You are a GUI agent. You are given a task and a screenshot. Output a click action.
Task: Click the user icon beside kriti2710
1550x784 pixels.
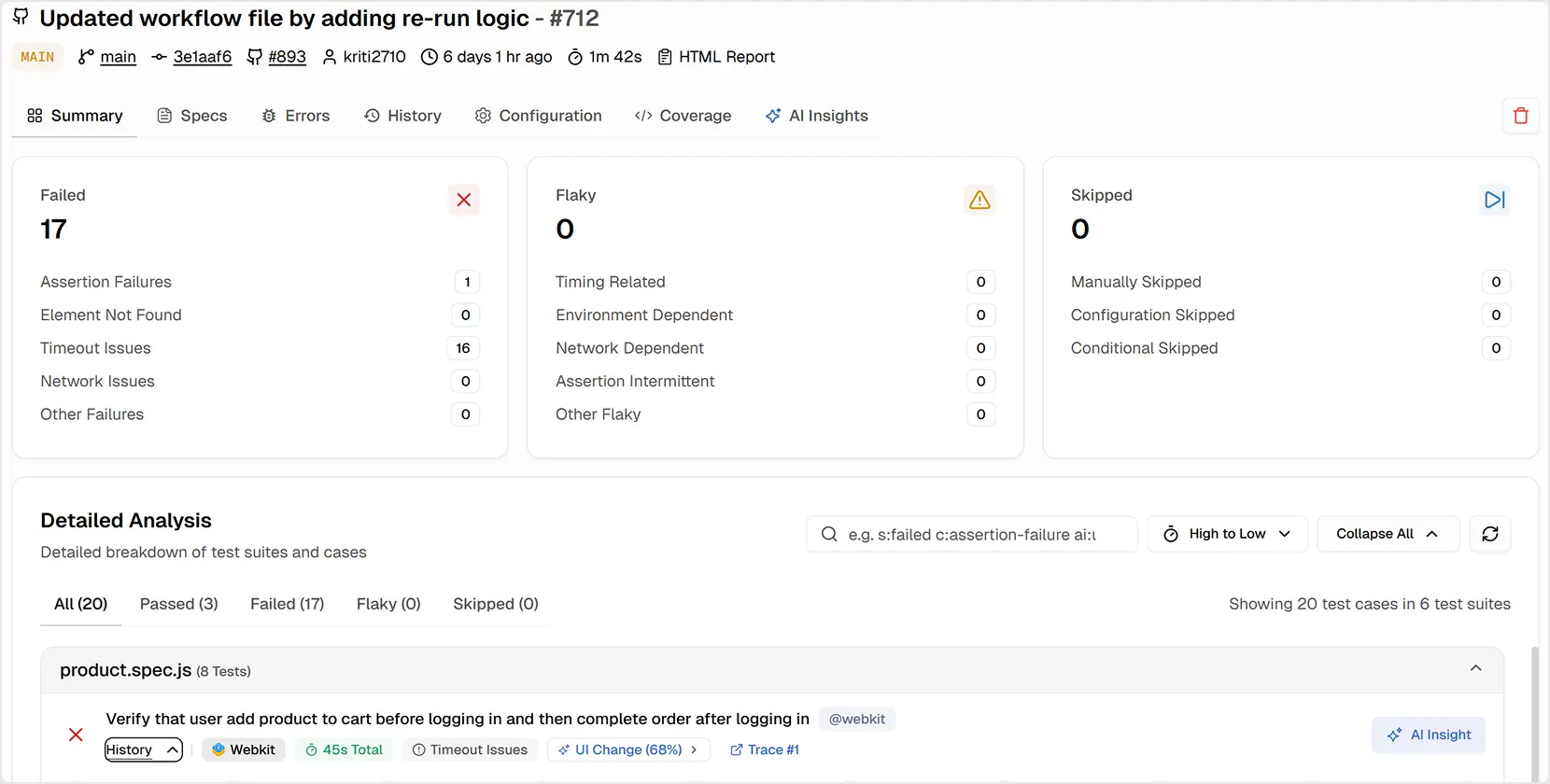(330, 57)
